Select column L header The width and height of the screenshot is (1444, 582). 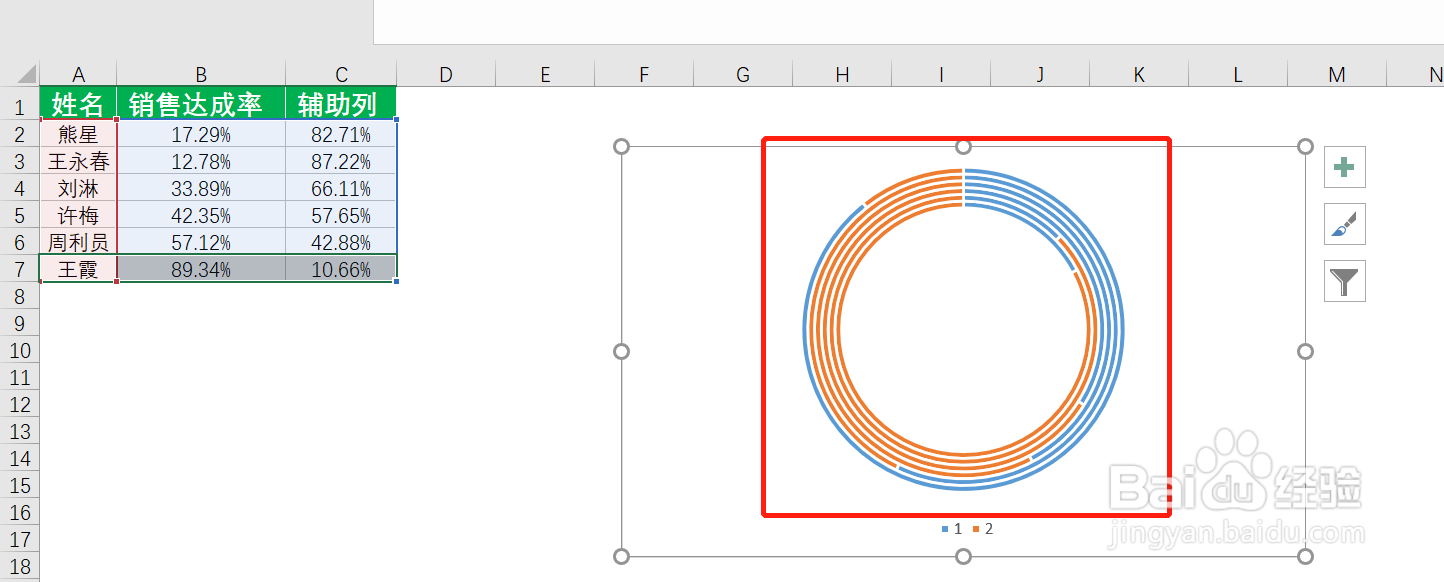click(x=1238, y=74)
